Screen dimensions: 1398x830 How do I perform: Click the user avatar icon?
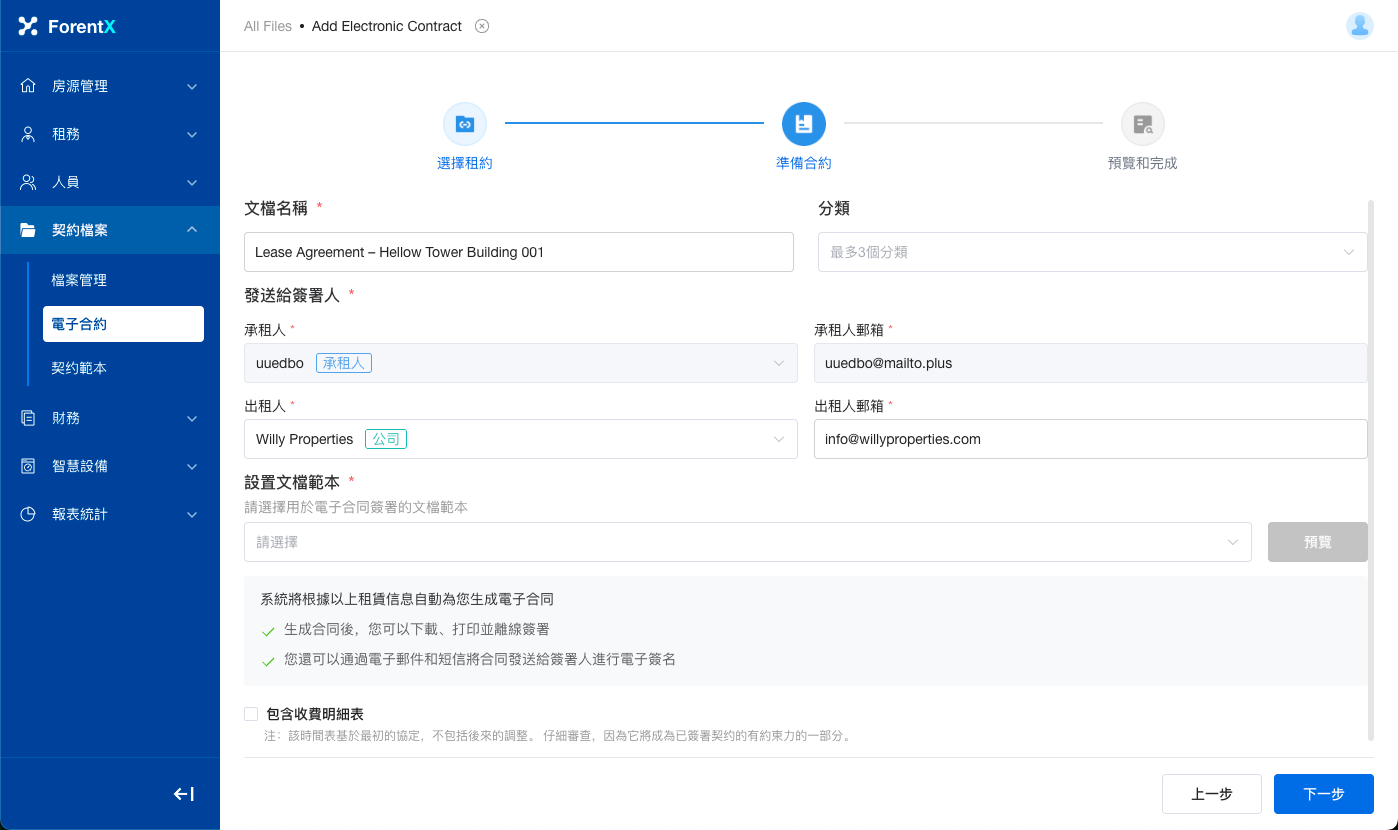click(x=1359, y=26)
